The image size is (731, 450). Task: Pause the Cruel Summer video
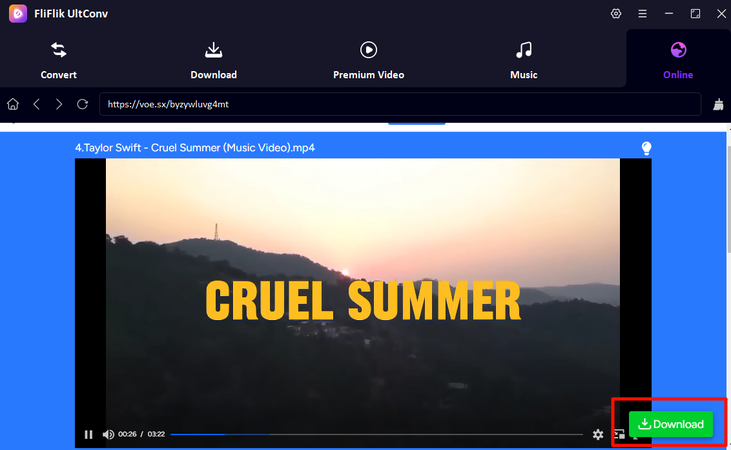(x=89, y=435)
